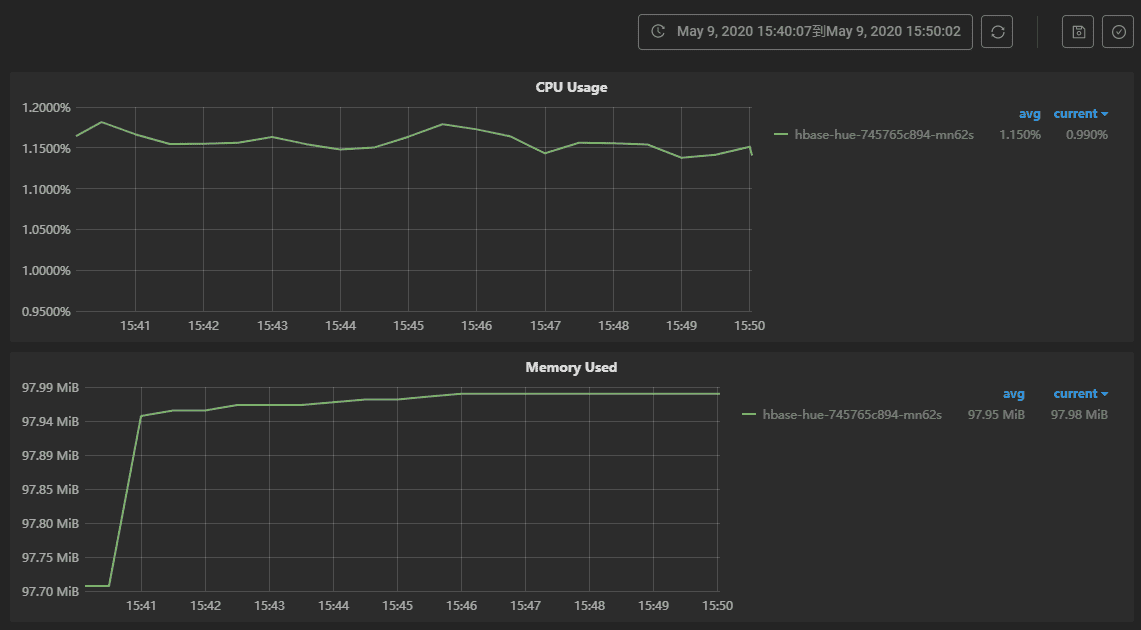1141x630 pixels.
Task: Click the 1.150% avg value in CPU legend
Action: click(1020, 134)
